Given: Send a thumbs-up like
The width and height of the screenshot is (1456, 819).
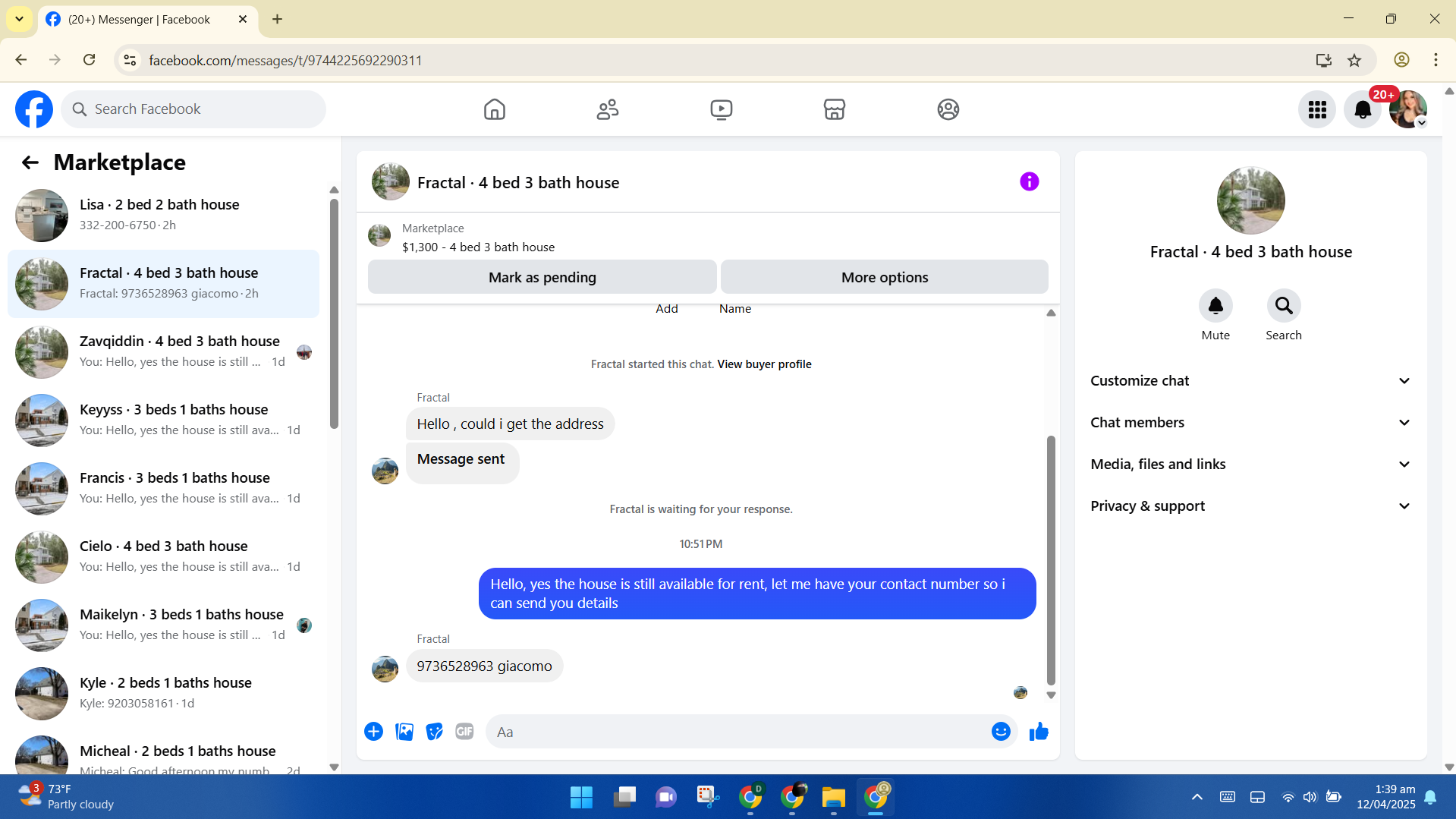Looking at the screenshot, I should pos(1039,732).
